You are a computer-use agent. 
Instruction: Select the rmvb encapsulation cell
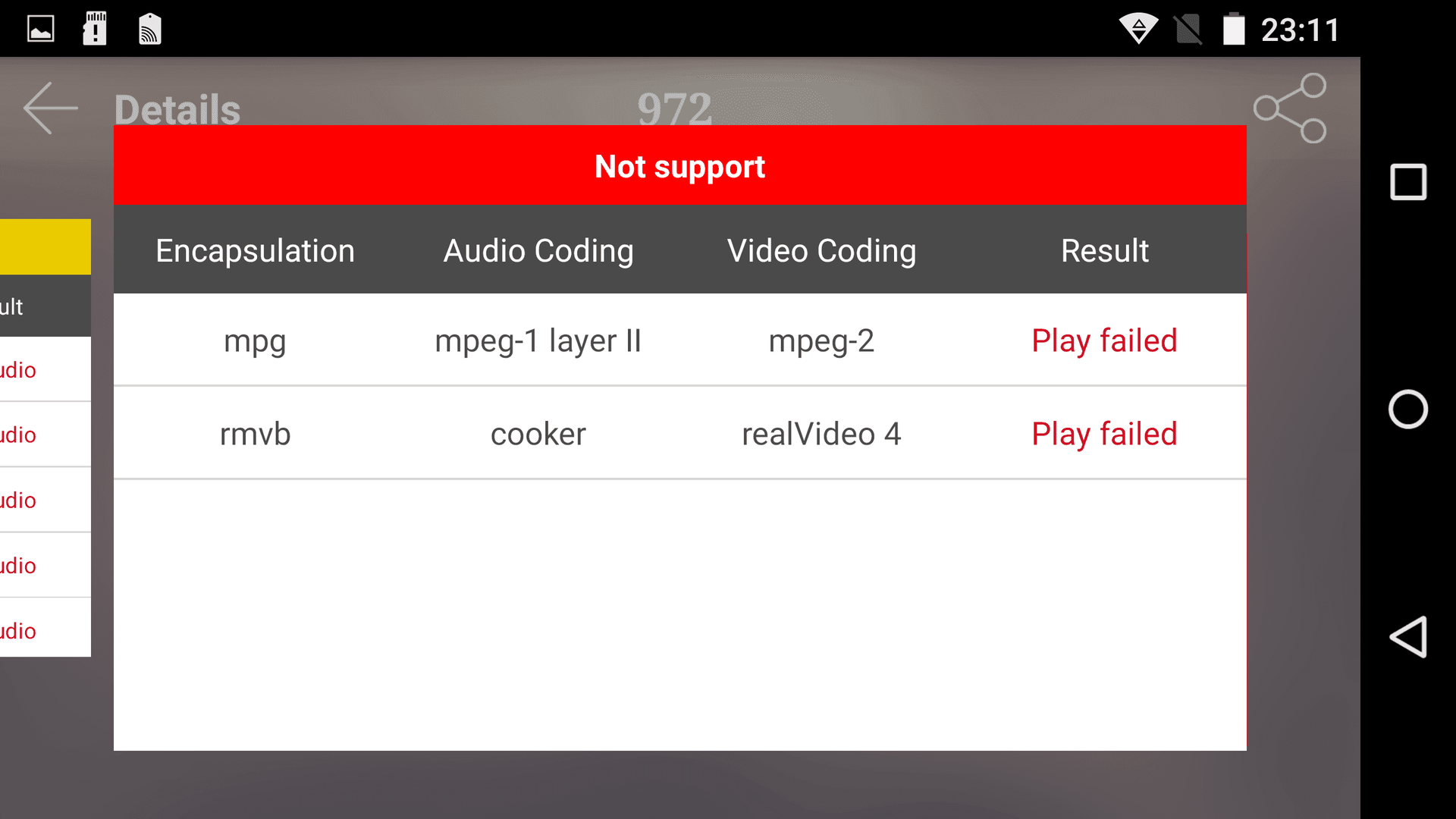(x=255, y=434)
